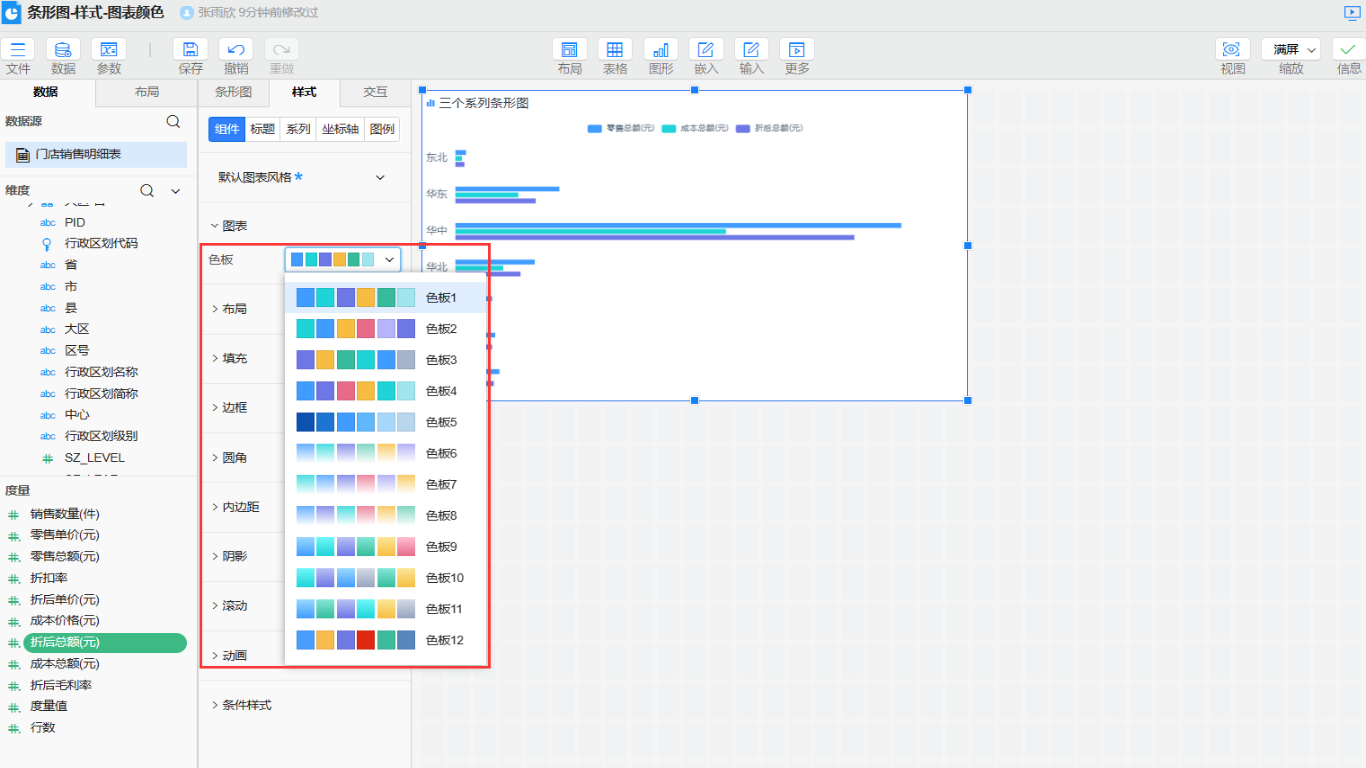
Task: Select the 坐标轴 segment in style options
Action: pyautogui.click(x=340, y=129)
